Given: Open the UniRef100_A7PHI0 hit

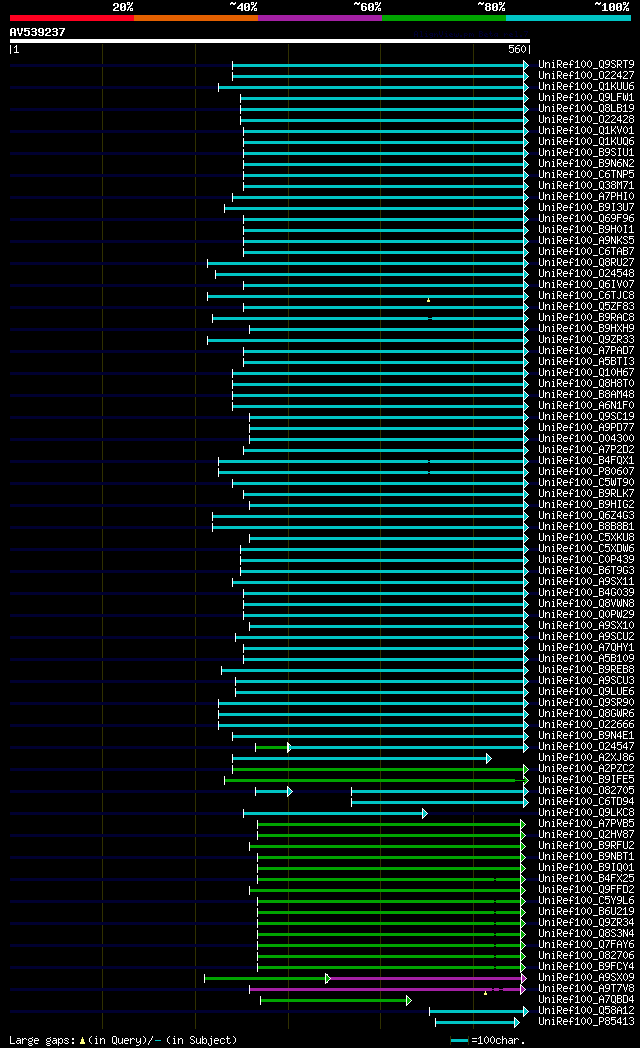Looking at the screenshot, I should pos(586,197).
